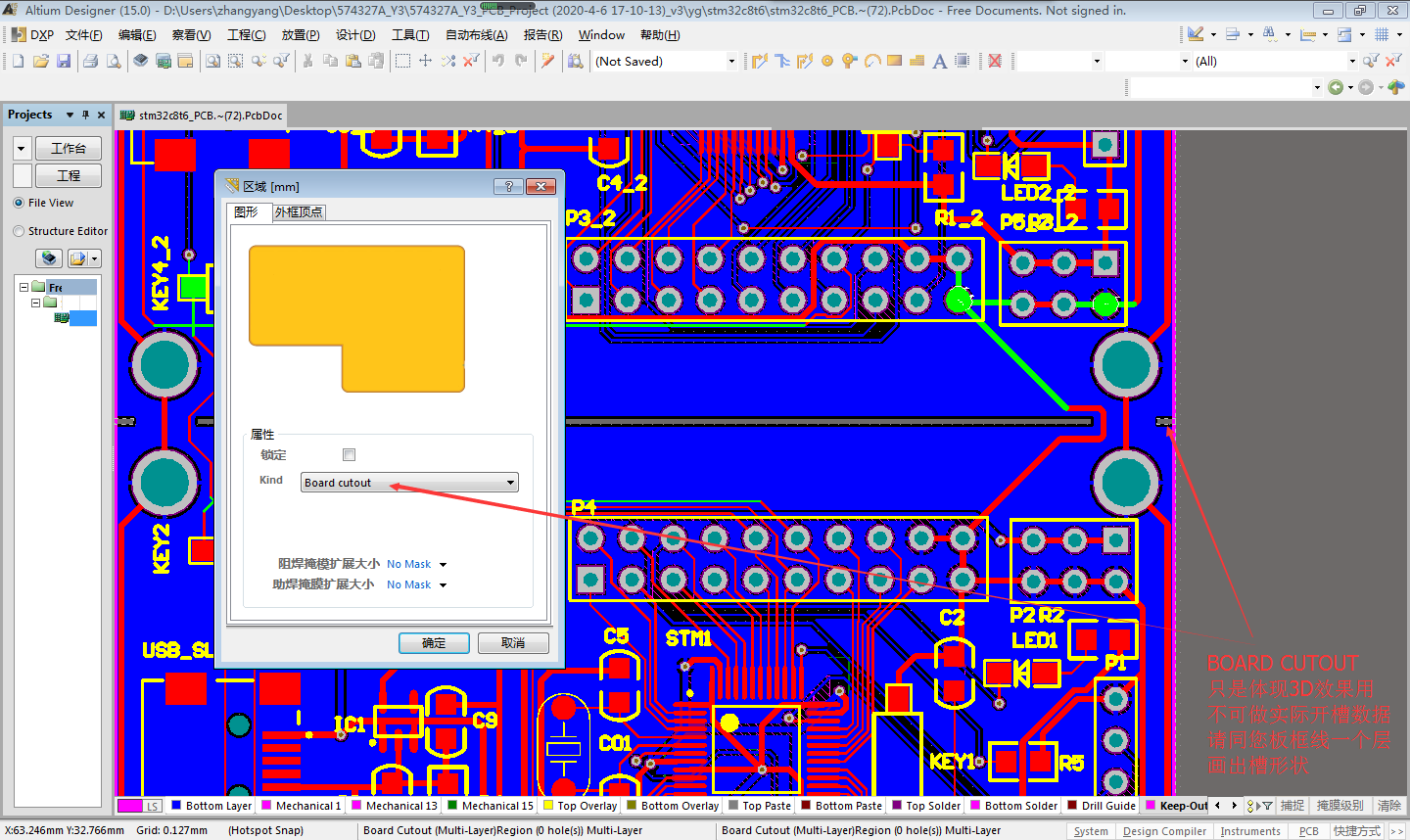Open the 设计(D) menu
The height and width of the screenshot is (840, 1410).
coord(355,35)
